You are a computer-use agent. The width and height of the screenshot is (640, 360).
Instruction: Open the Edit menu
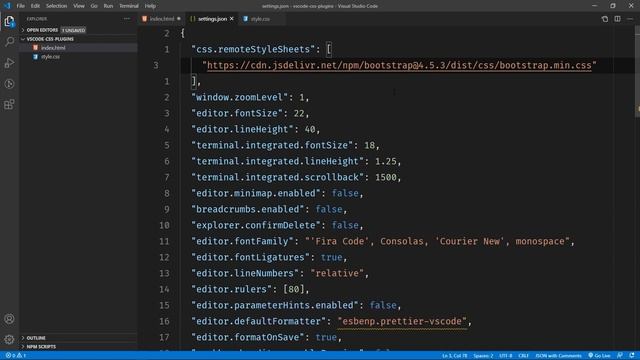(x=35, y=6)
